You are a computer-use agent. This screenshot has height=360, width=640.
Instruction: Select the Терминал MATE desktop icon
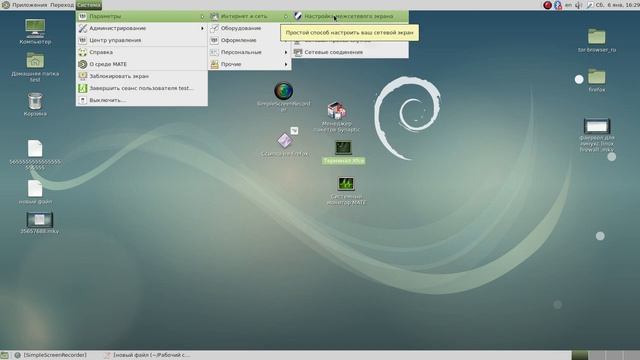click(x=343, y=152)
